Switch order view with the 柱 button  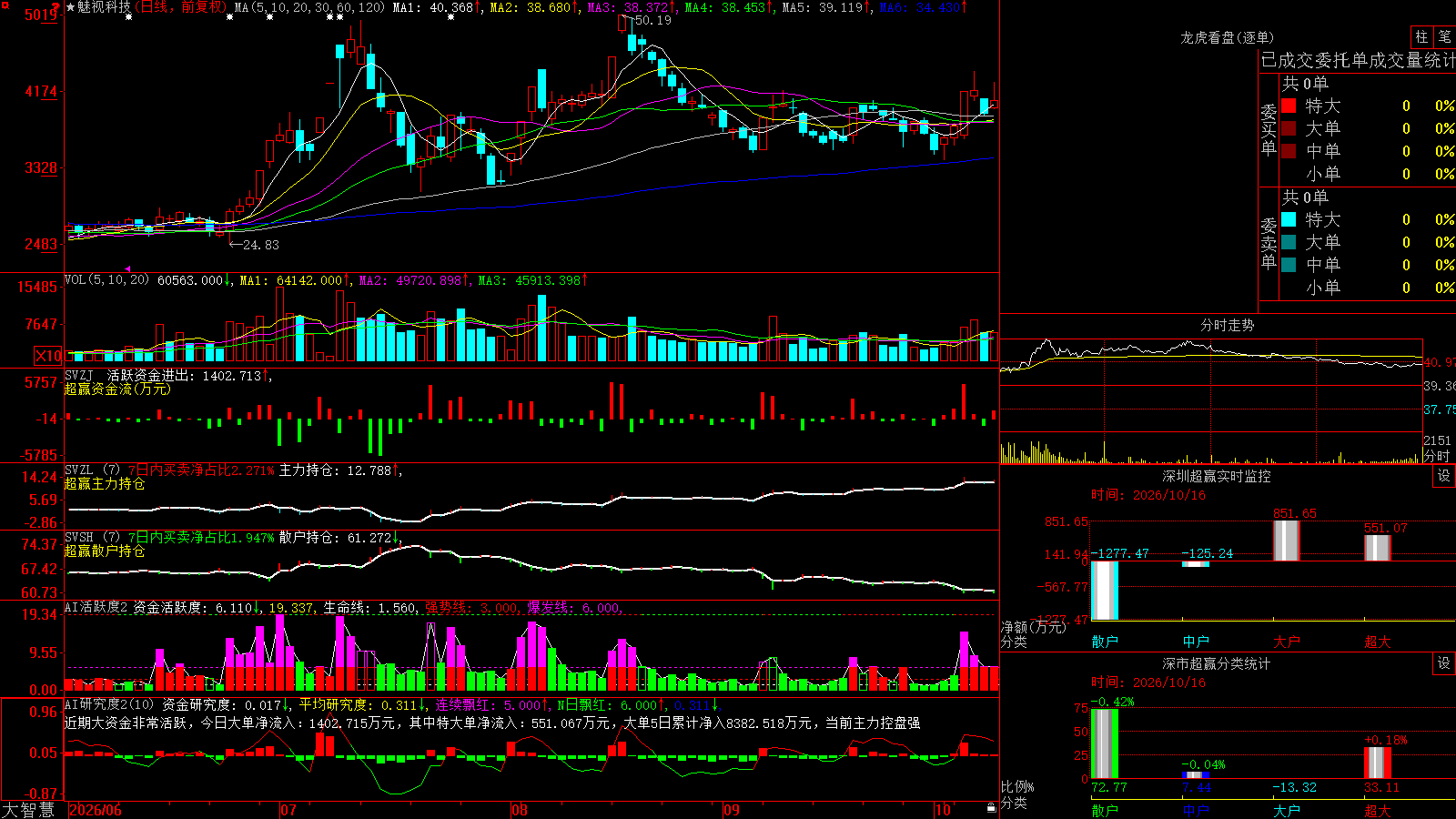point(1421,37)
